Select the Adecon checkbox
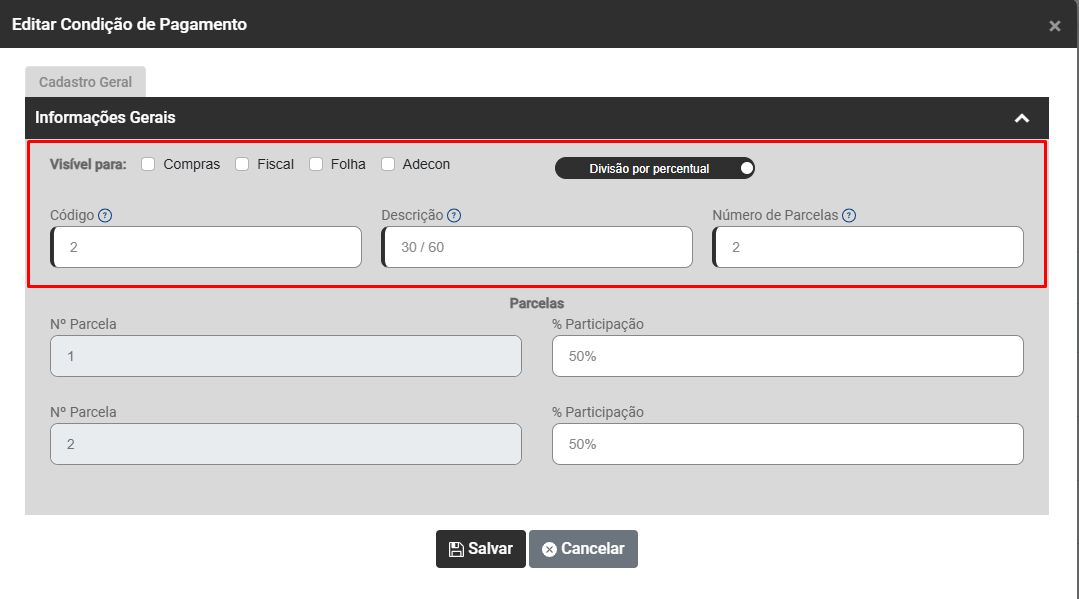The image size is (1079, 599). click(x=388, y=164)
